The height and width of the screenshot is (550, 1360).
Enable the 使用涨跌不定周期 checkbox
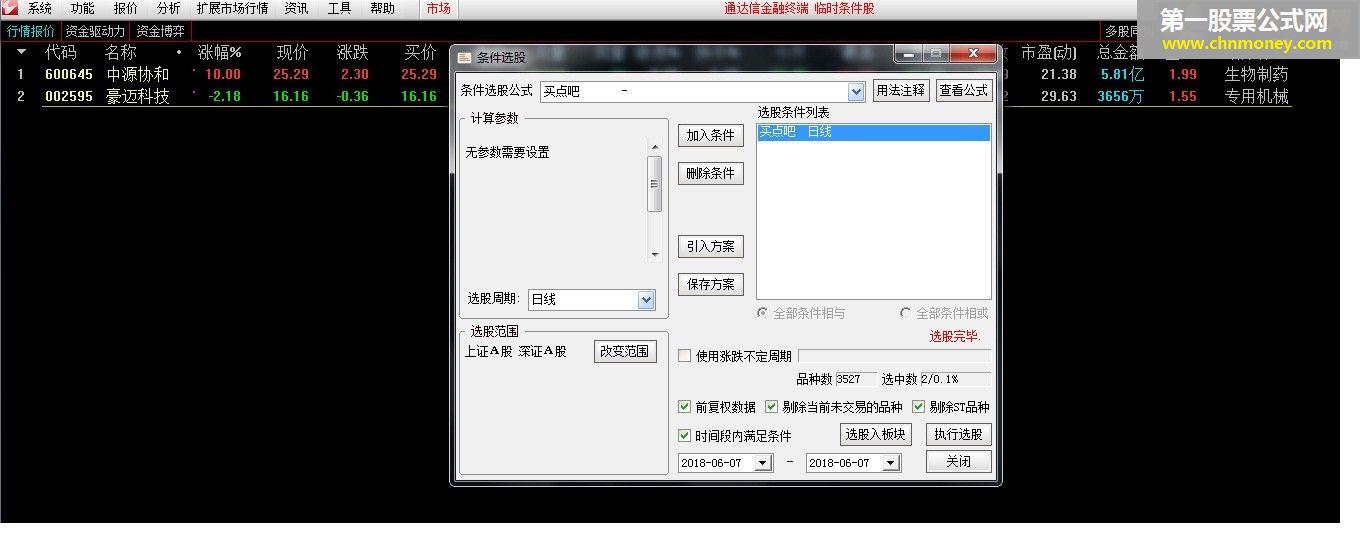(685, 356)
